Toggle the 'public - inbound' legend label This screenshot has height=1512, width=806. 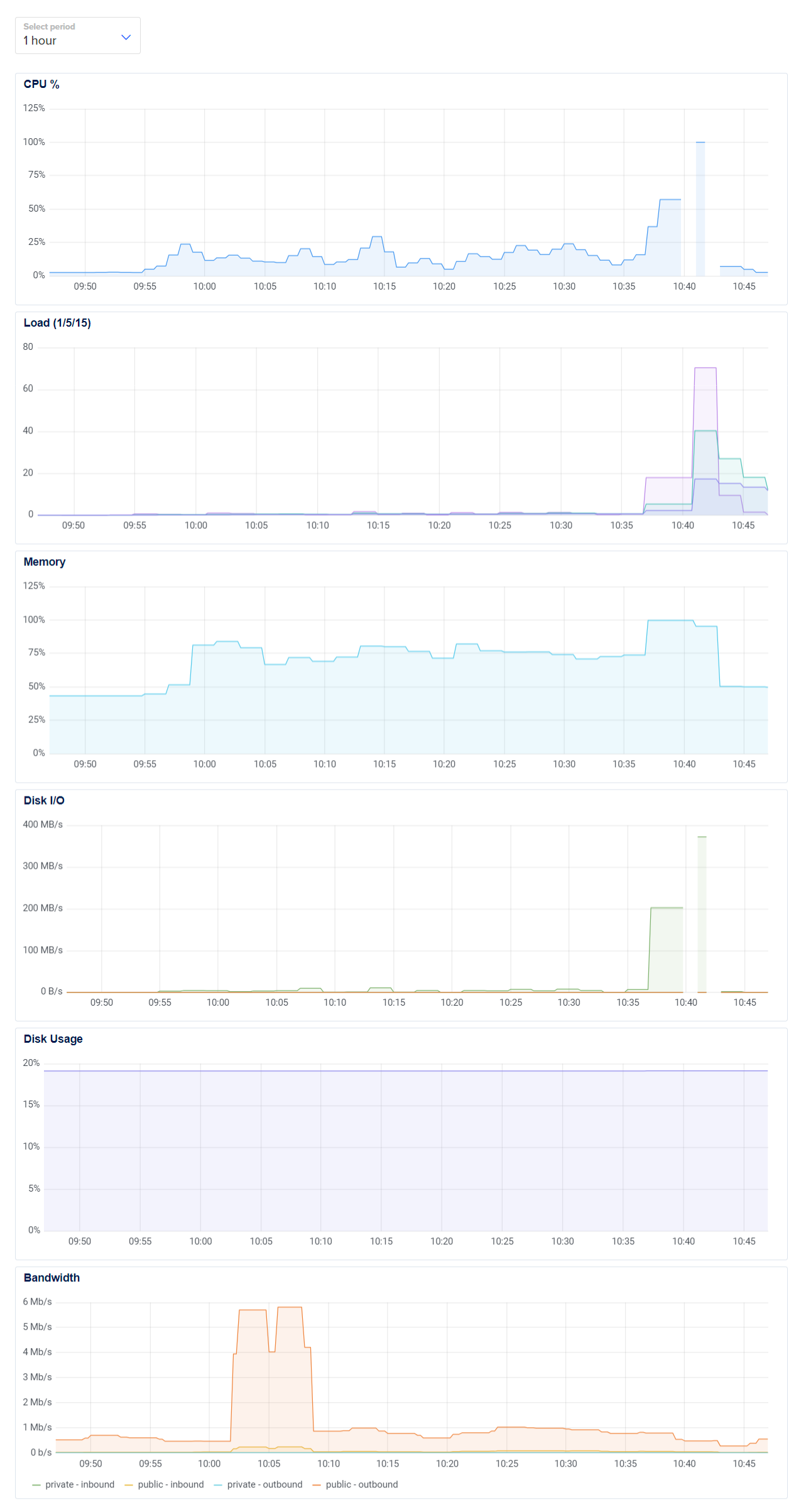click(x=170, y=1484)
